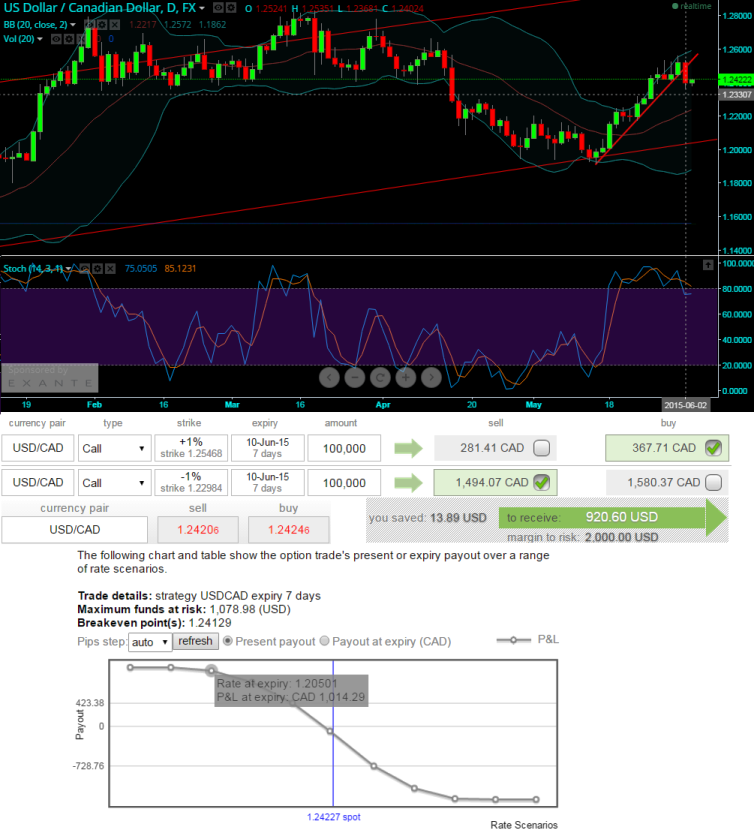Click green arrow in -1% strike row
Image resolution: width=754 pixels, height=830 pixels.
pos(409,482)
